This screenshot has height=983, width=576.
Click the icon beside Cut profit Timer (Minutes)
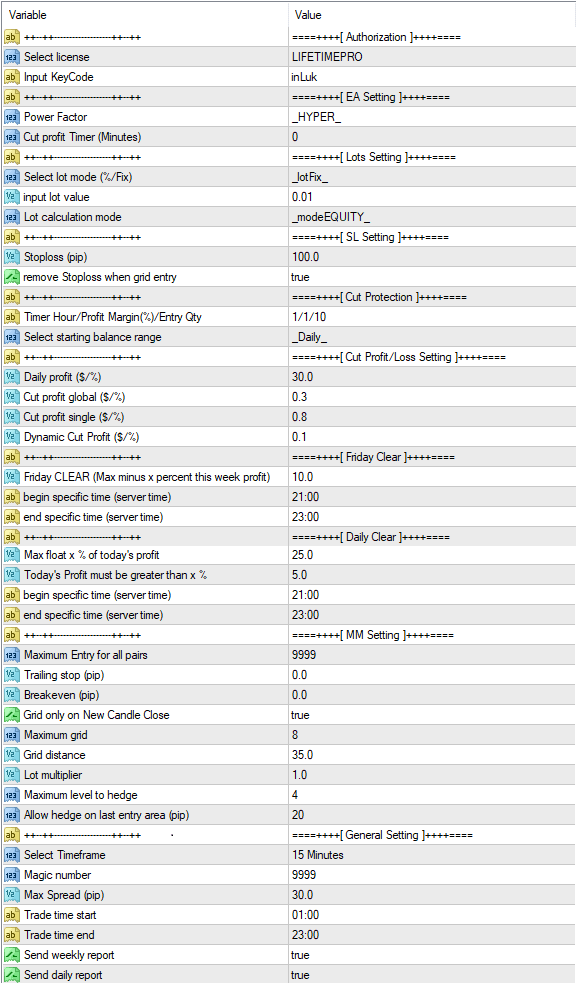12,137
